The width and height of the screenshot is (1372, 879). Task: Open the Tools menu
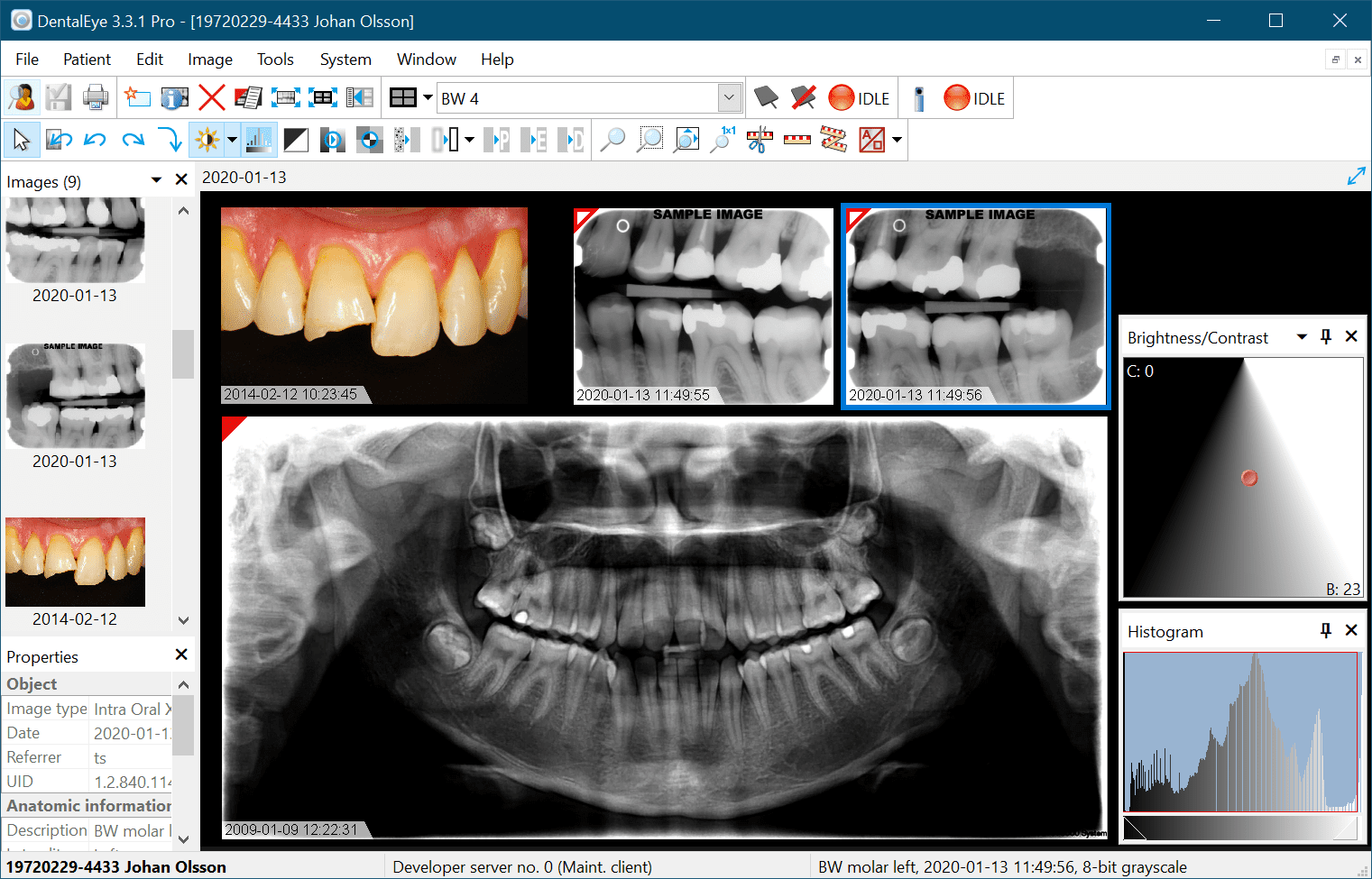[274, 60]
